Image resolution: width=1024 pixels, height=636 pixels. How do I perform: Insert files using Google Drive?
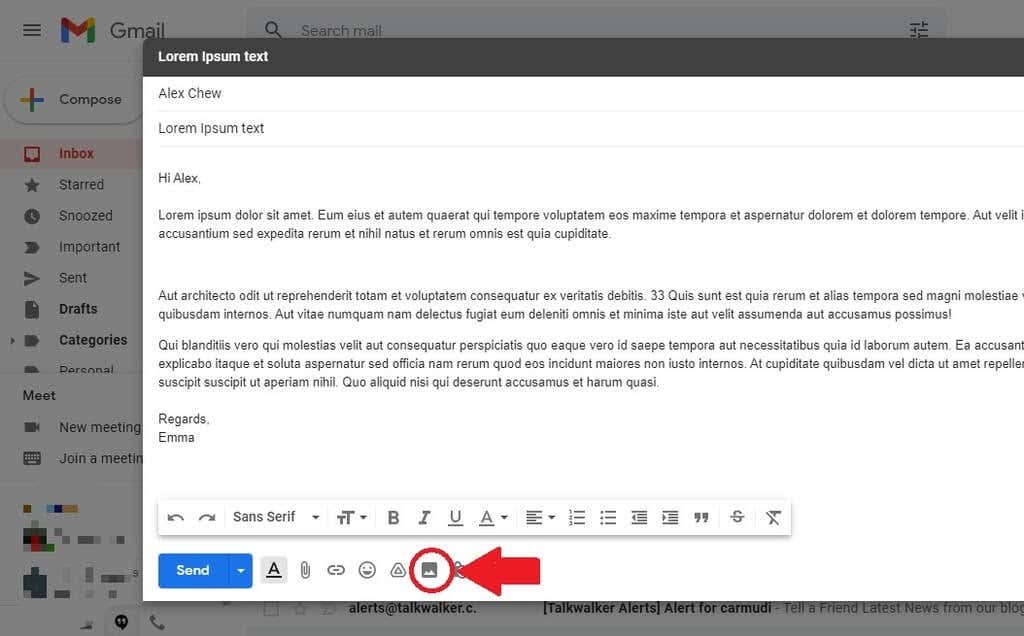398,570
